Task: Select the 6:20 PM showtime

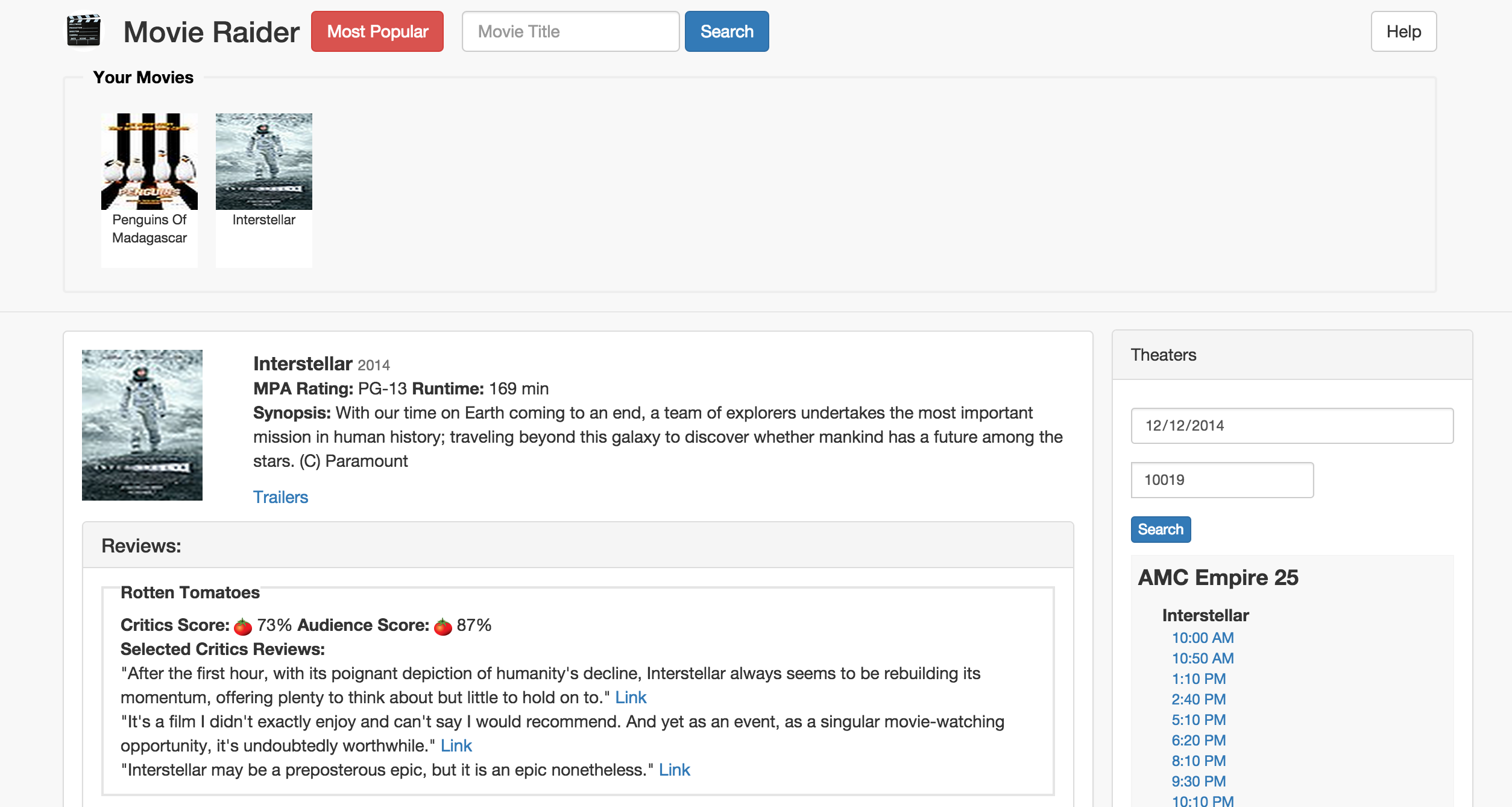Action: tap(1199, 740)
